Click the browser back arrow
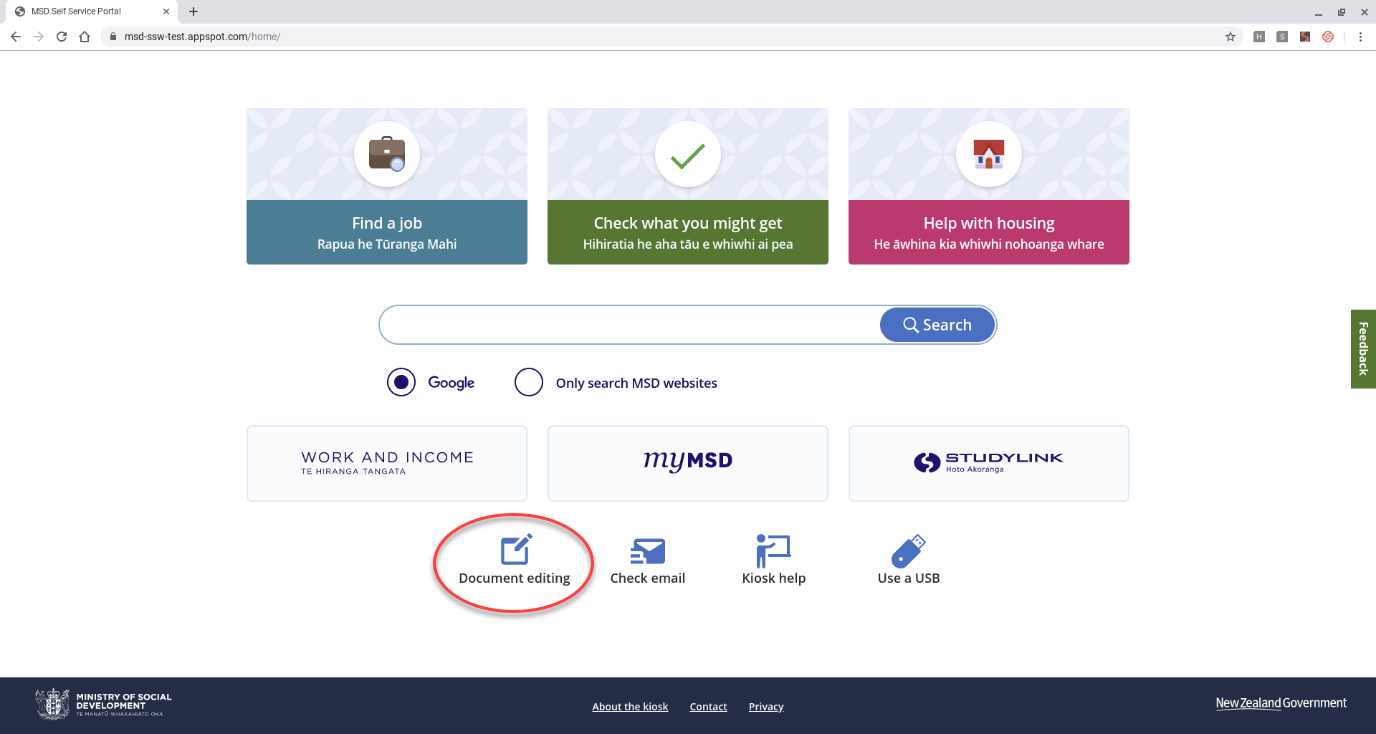This screenshot has height=734, width=1376. 15,36
